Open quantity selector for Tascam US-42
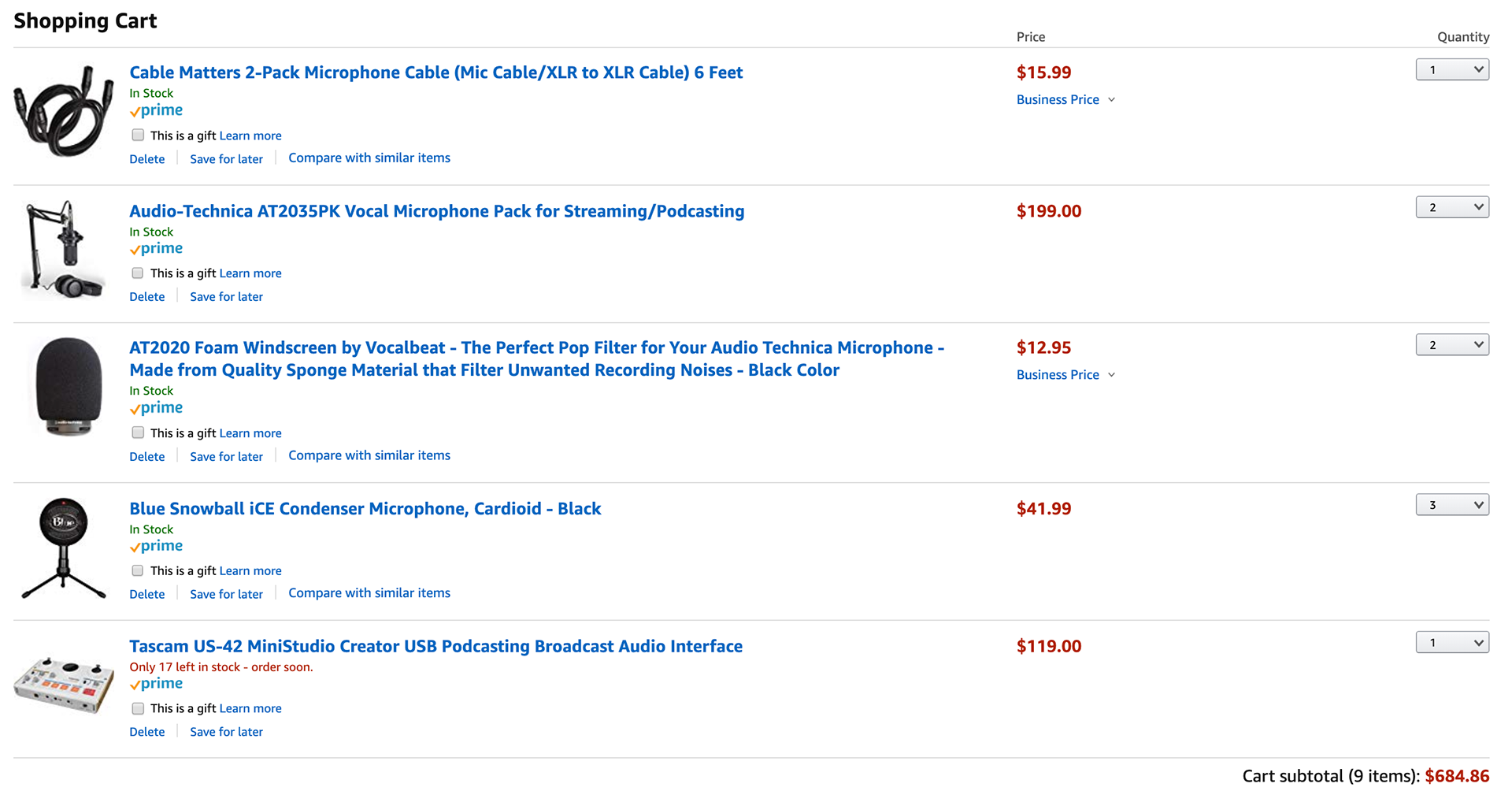The height and width of the screenshot is (802, 1512). click(x=1452, y=642)
